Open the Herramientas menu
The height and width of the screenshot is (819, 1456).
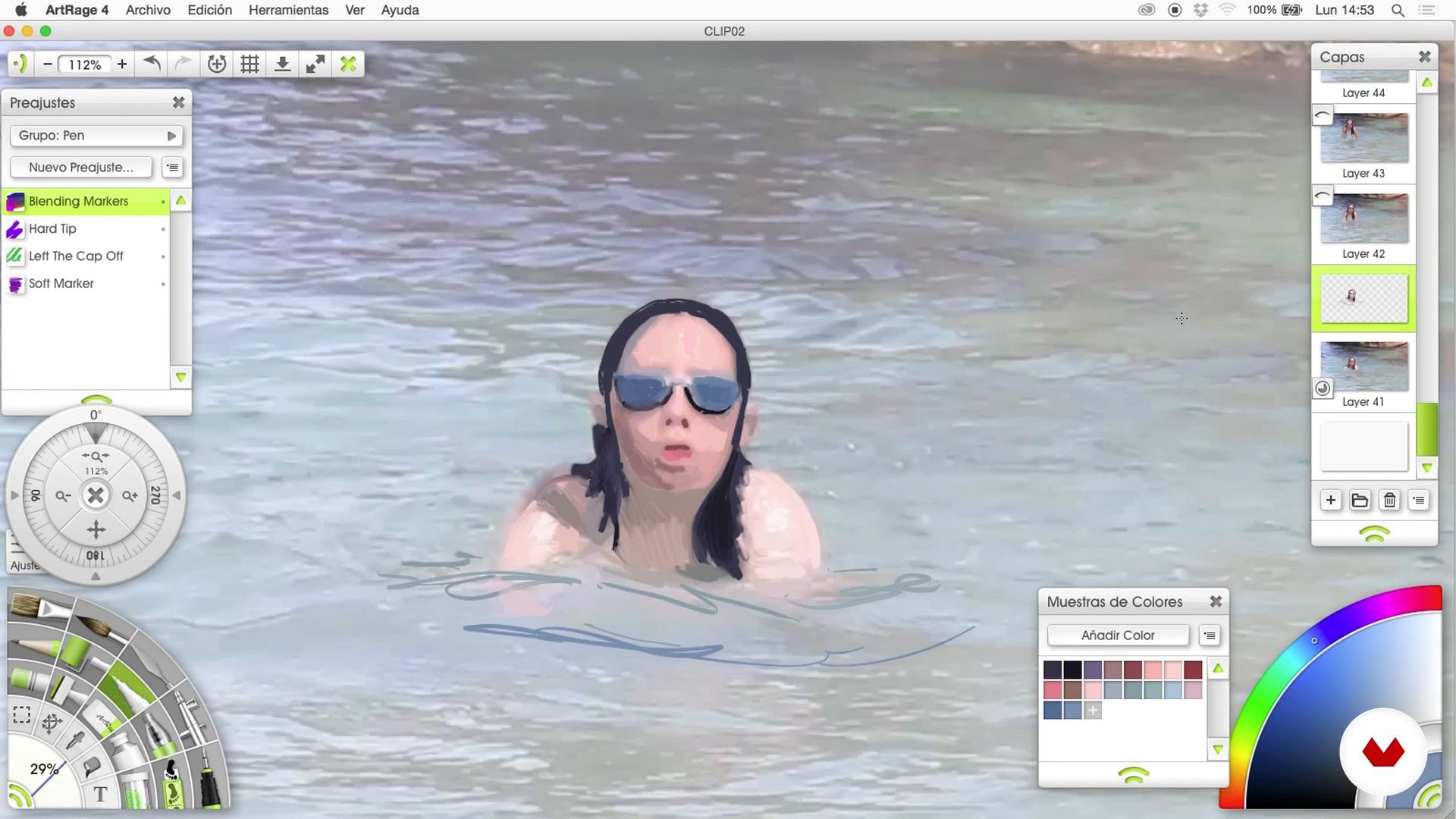point(288,10)
